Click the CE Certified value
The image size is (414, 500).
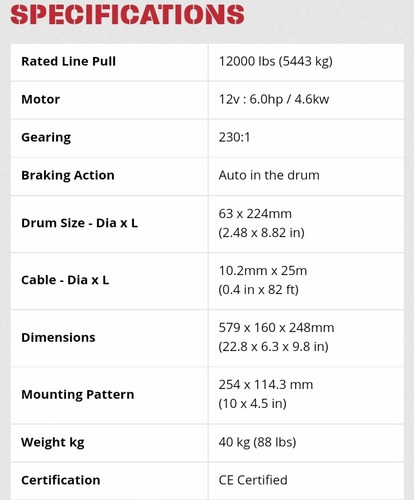pos(253,480)
